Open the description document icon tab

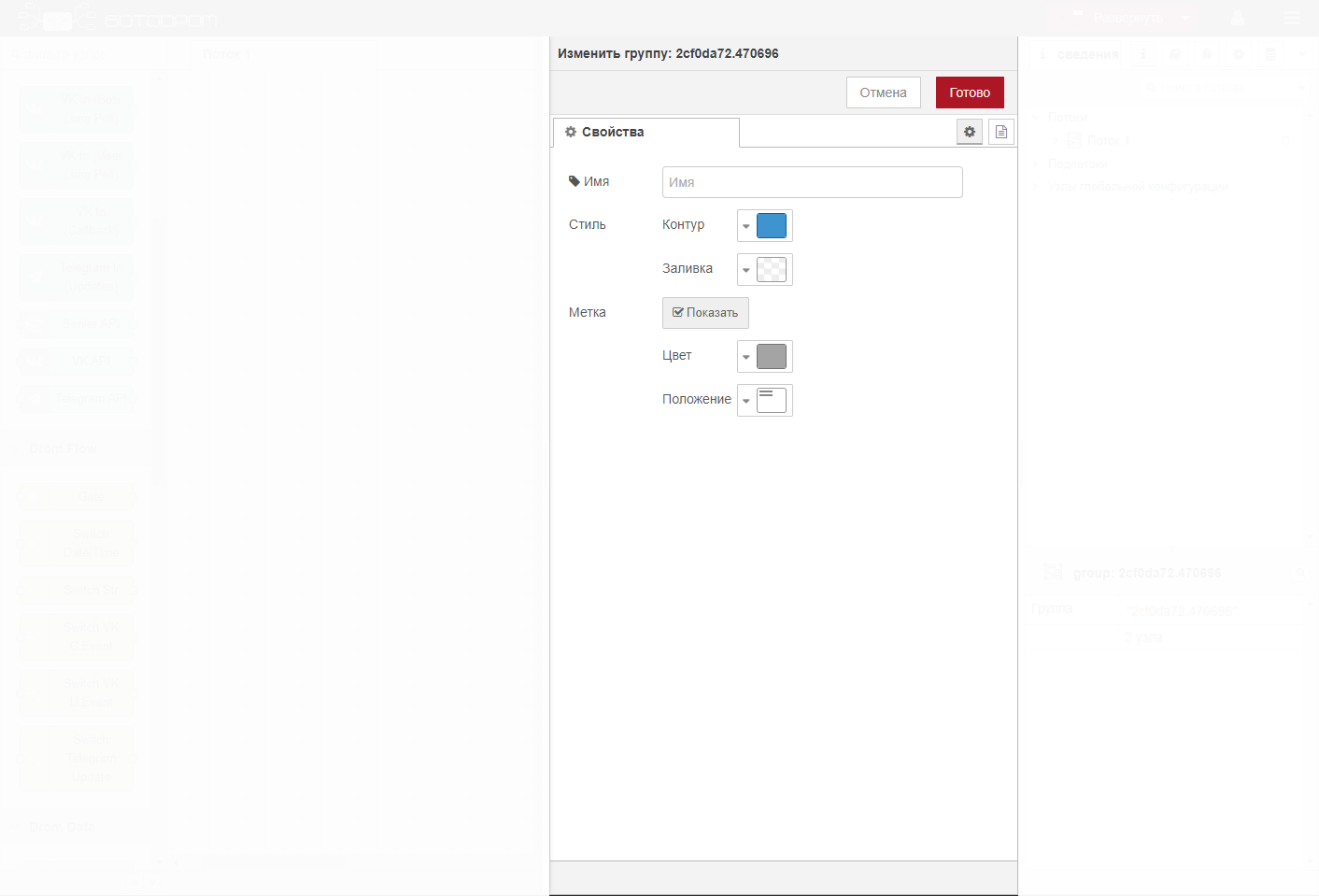1001,132
